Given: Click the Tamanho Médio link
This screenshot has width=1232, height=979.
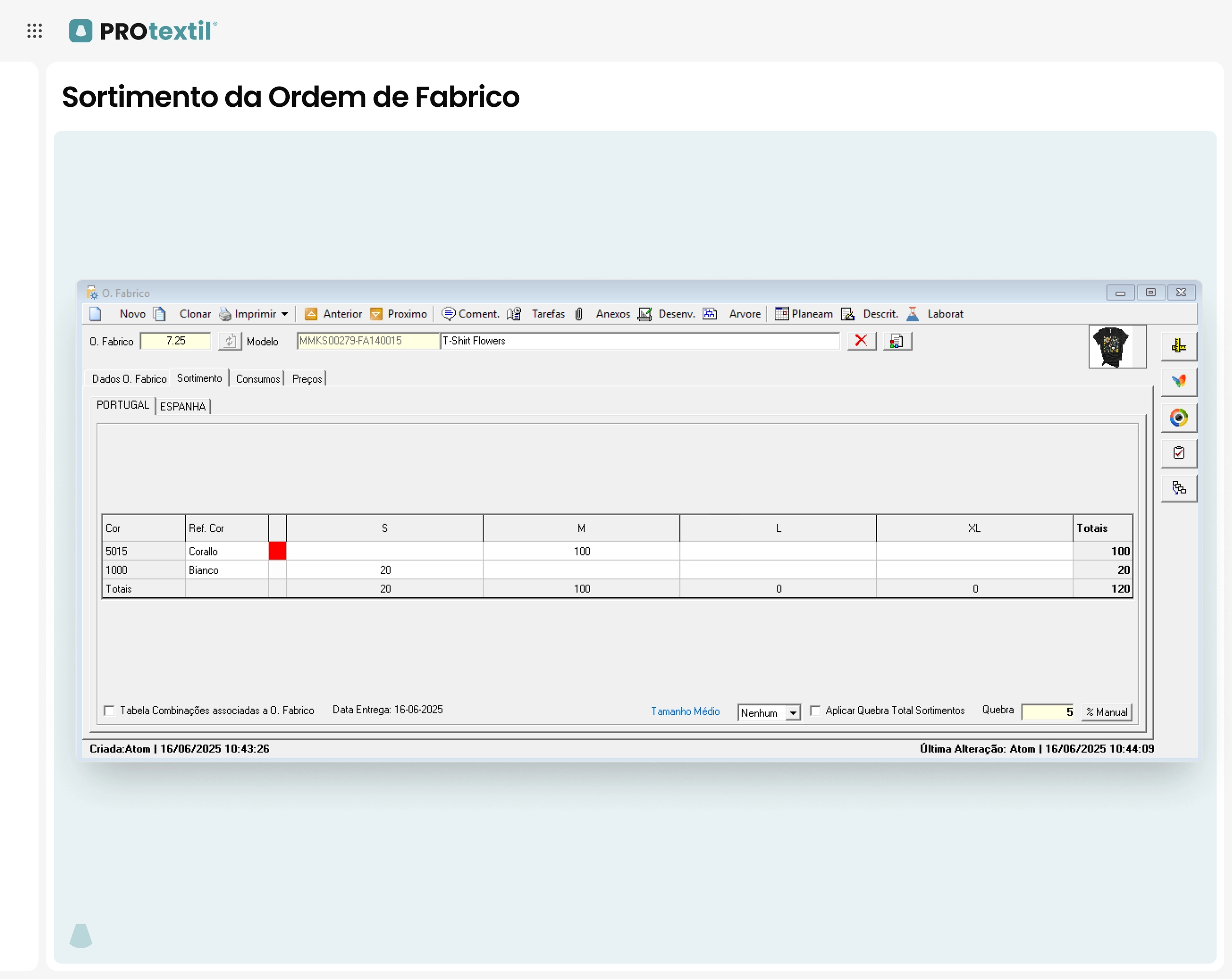Looking at the screenshot, I should pyautogui.click(x=684, y=711).
